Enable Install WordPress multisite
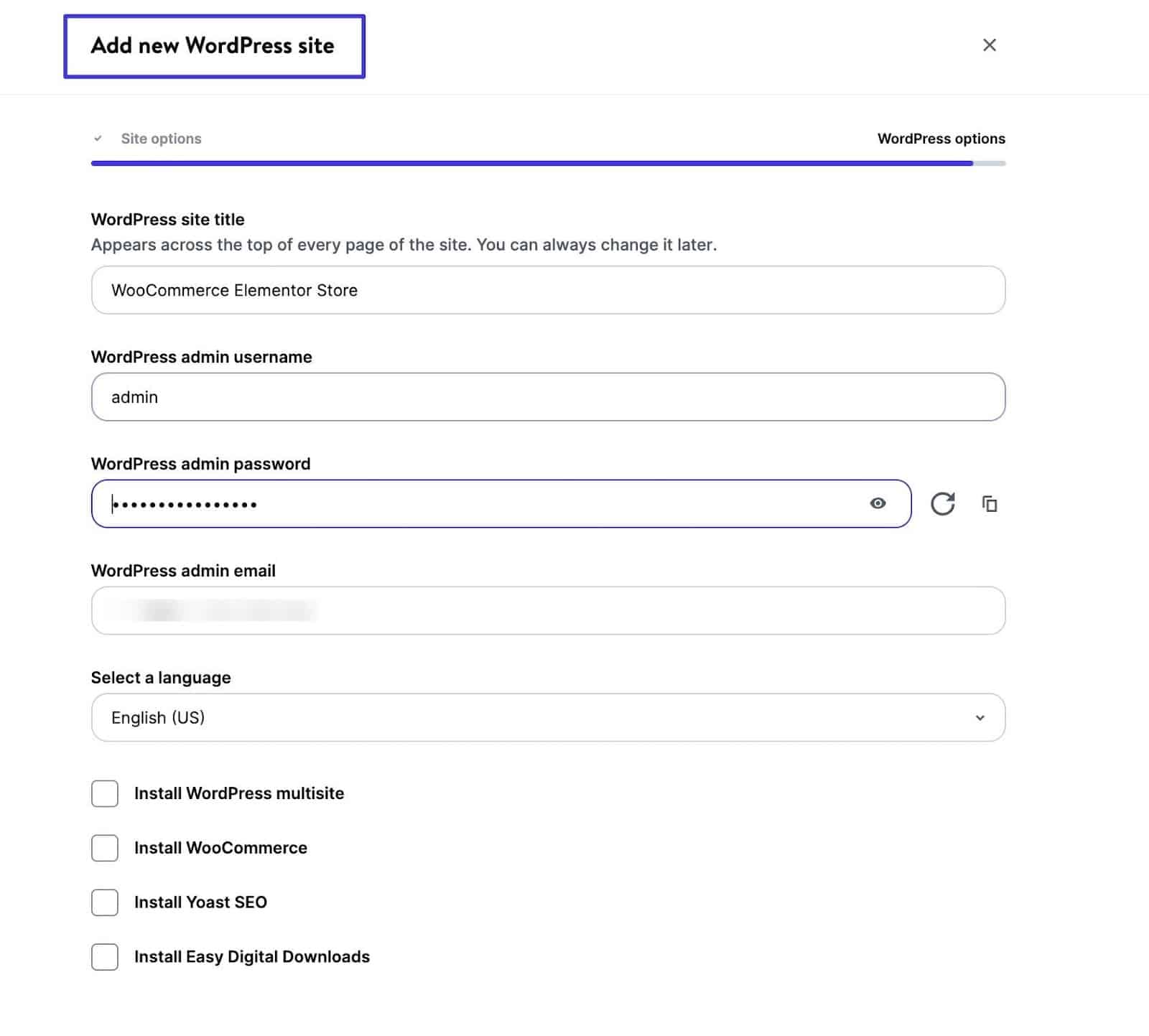 point(104,794)
